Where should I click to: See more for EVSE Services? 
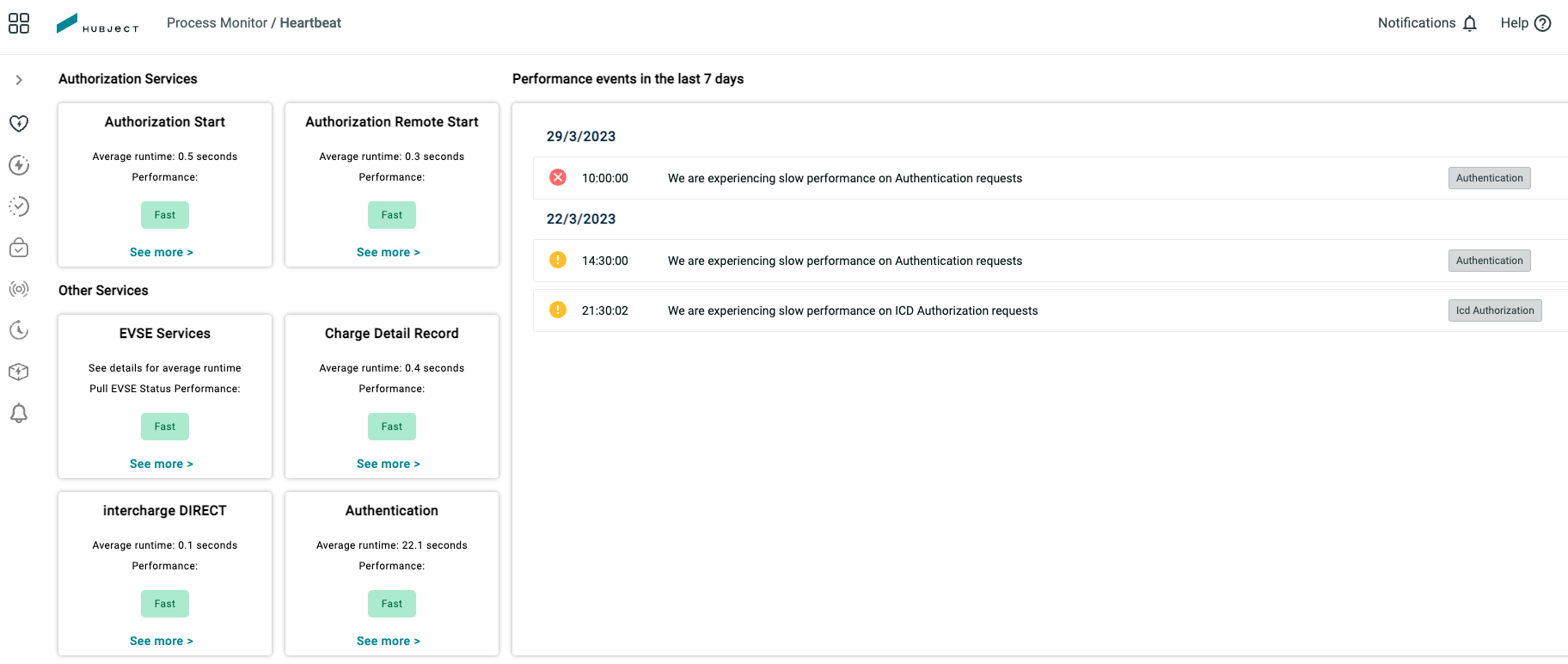[x=162, y=464]
